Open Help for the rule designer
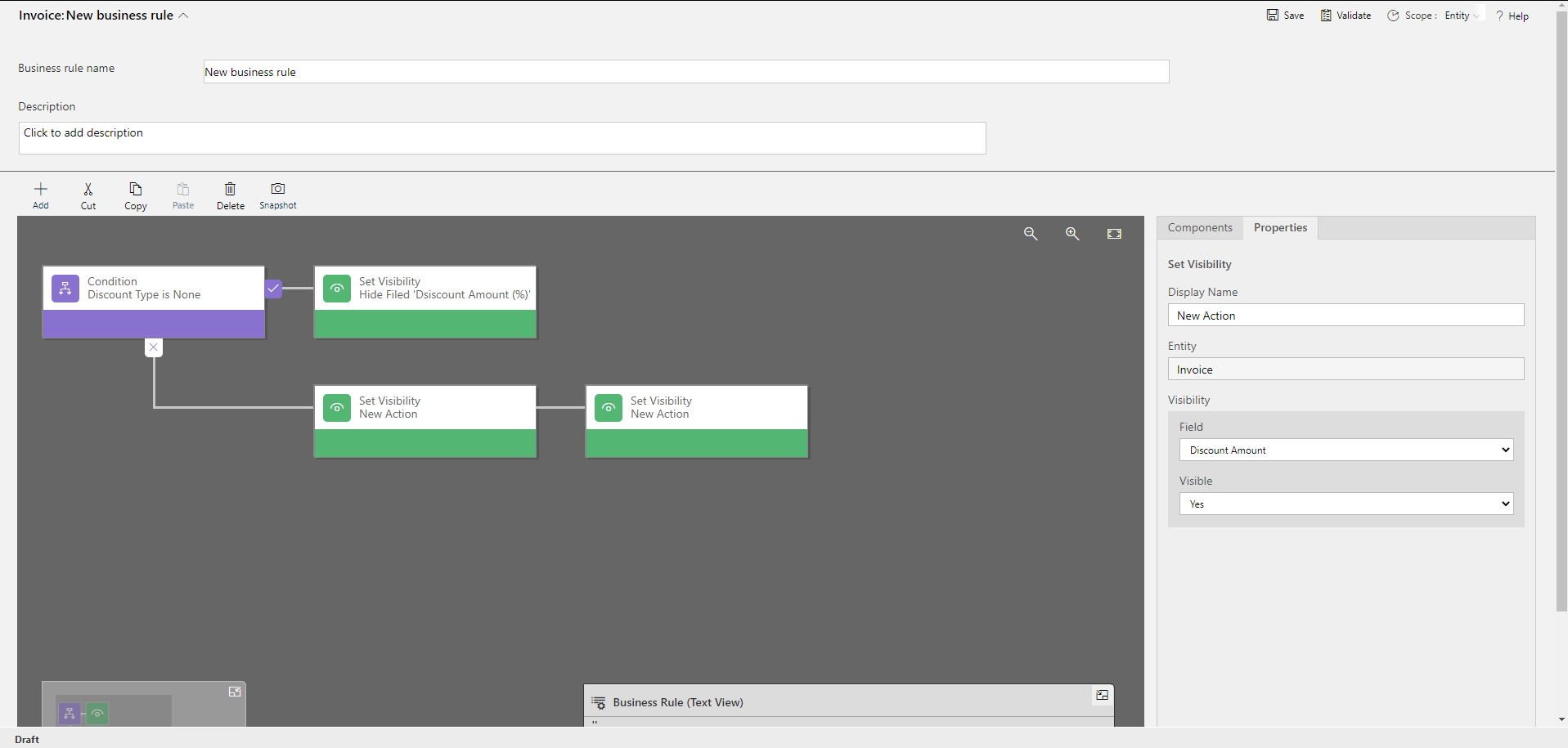1568x748 pixels. (1512, 15)
